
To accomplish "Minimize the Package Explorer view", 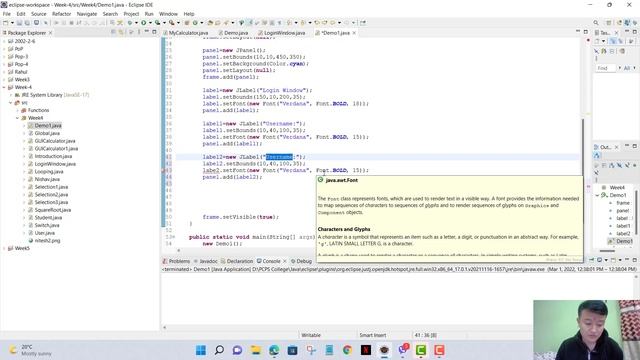I will click(x=147, y=32).
